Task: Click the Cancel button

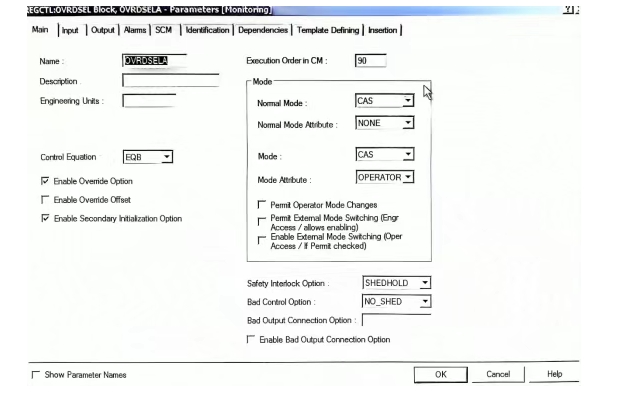Action: [x=498, y=374]
